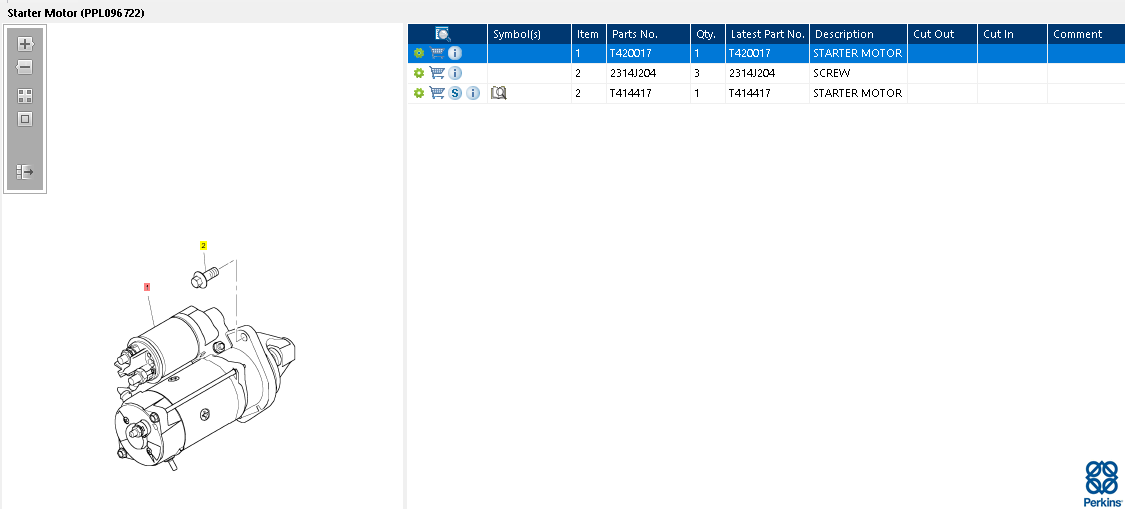The image size is (1125, 509).
Task: Open info icon for T420017 row
Action: pyautogui.click(x=455, y=53)
